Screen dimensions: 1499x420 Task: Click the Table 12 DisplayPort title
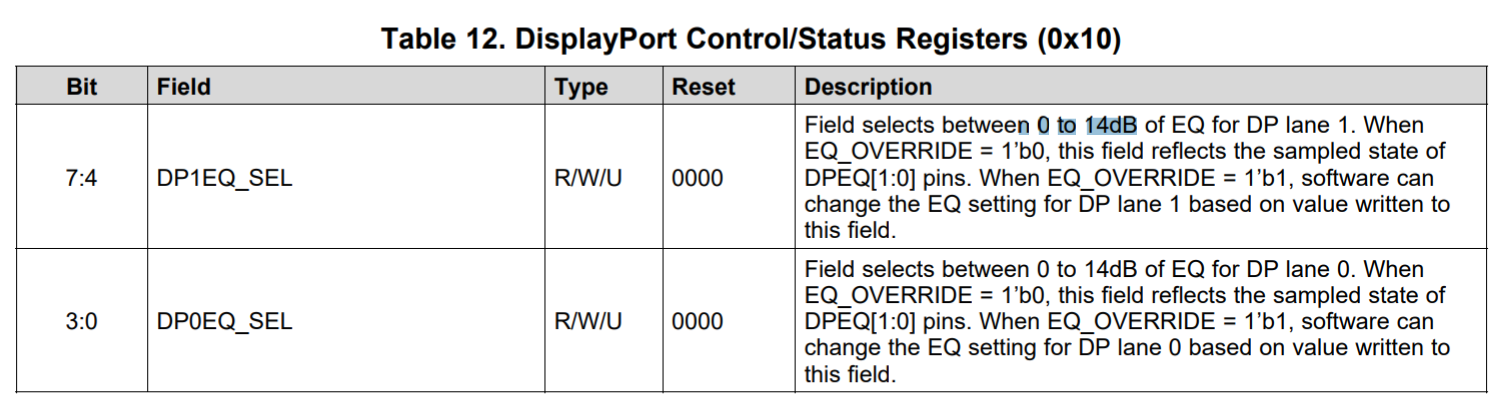point(750,39)
